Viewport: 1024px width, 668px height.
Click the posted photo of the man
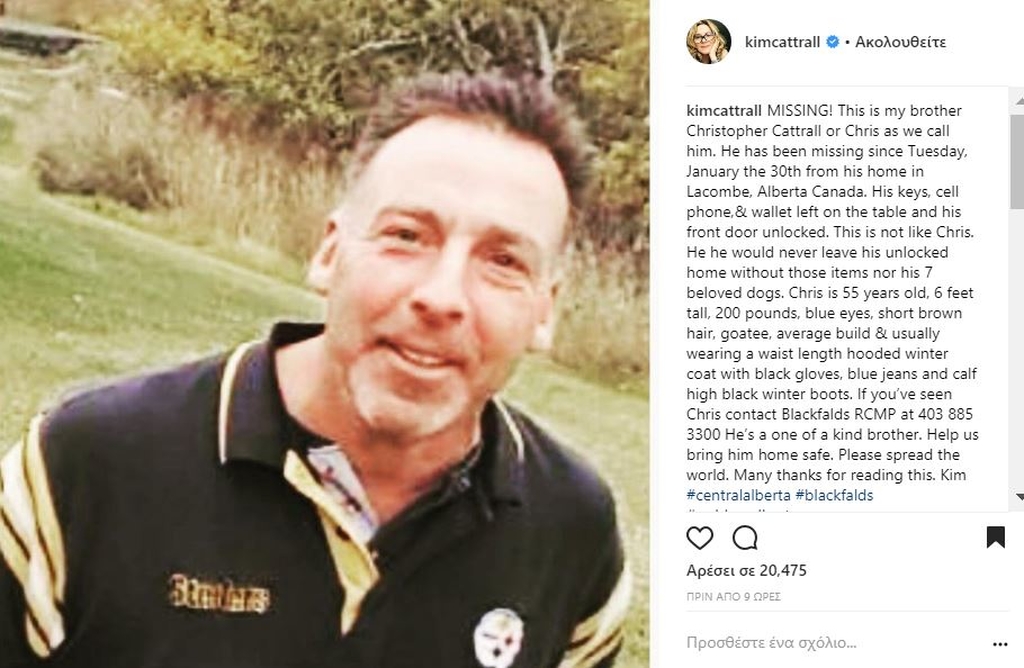tap(325, 334)
